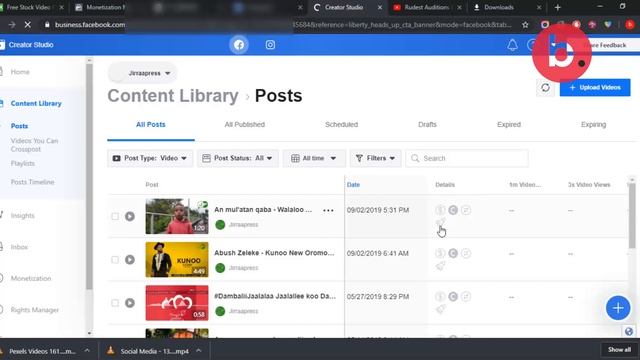Go forward in browser history
Image resolution: width=640 pixels, height=360 pixels.
(x=12, y=25)
